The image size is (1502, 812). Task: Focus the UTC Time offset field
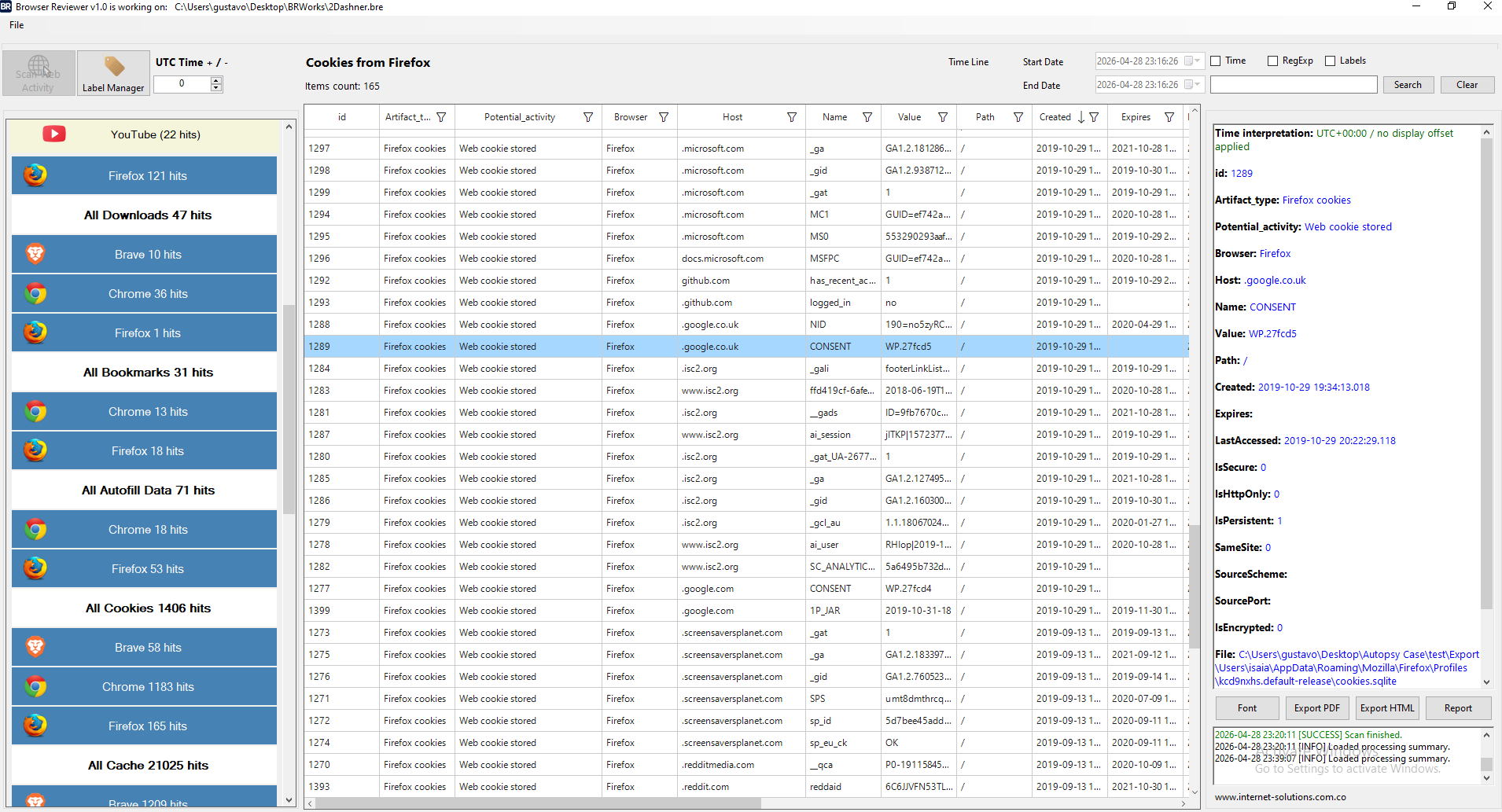[182, 84]
